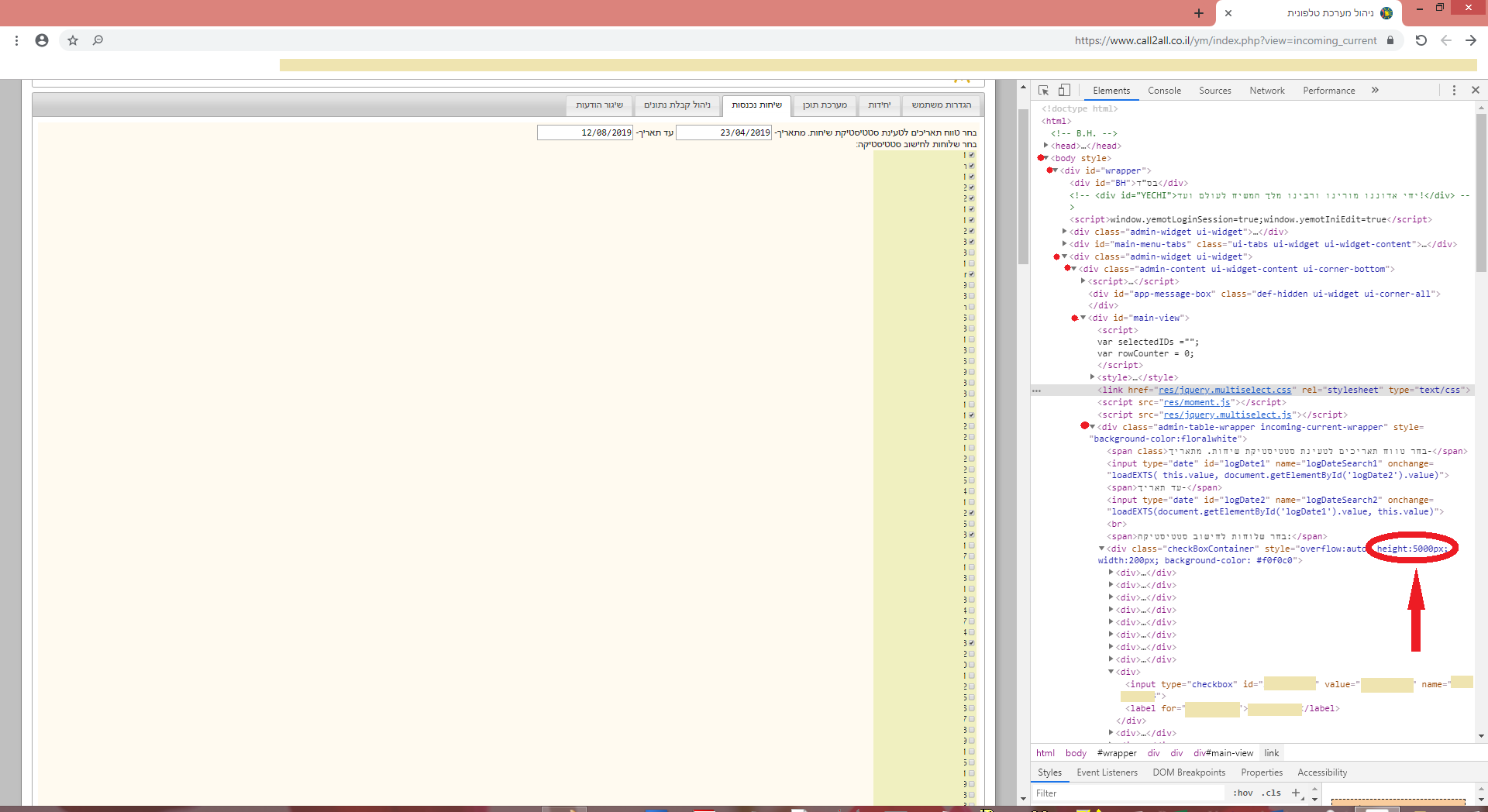This screenshot has width=1488, height=812.
Task: Show more DevTools tabs chevron
Action: [1375, 90]
